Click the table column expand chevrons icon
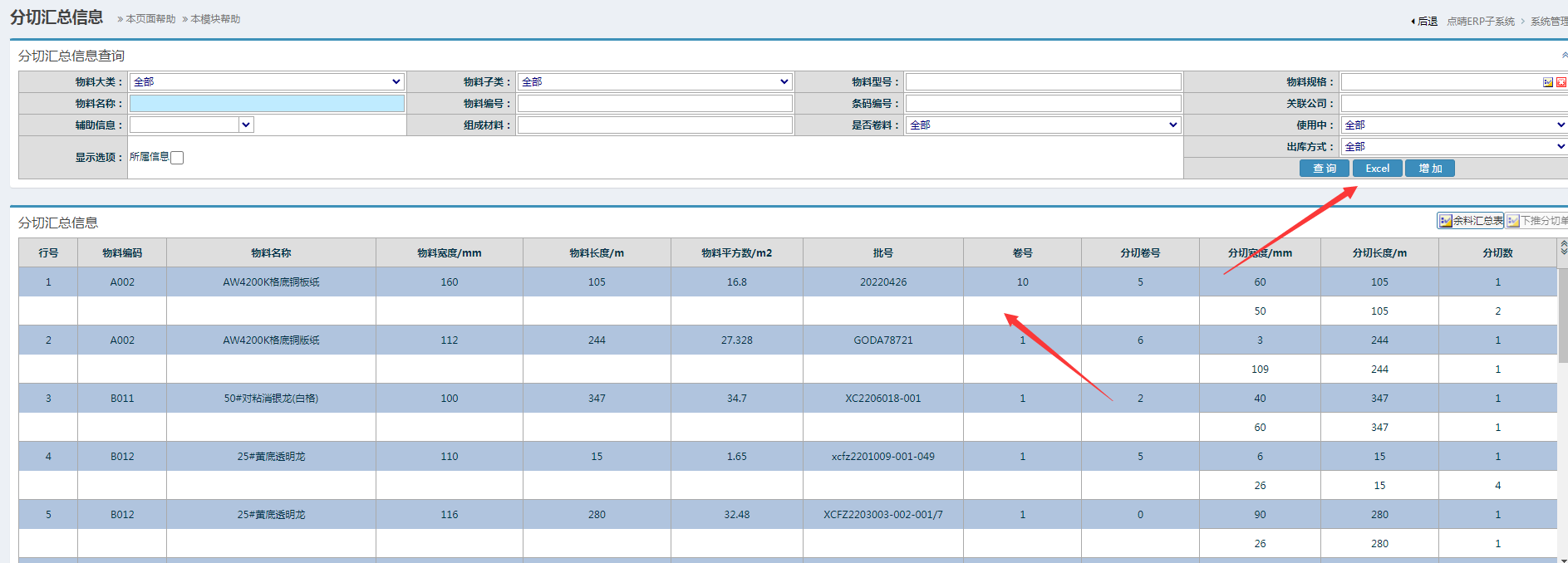Viewport: 1568px width, 563px height. click(x=1563, y=248)
